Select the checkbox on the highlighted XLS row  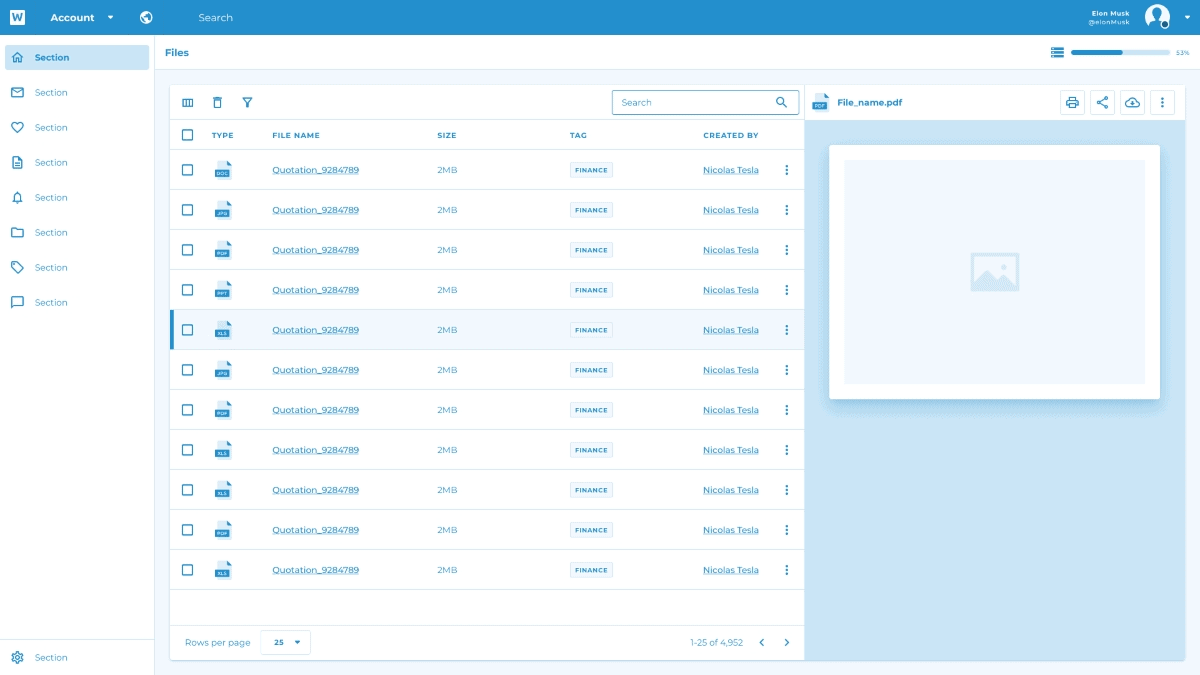tap(187, 330)
